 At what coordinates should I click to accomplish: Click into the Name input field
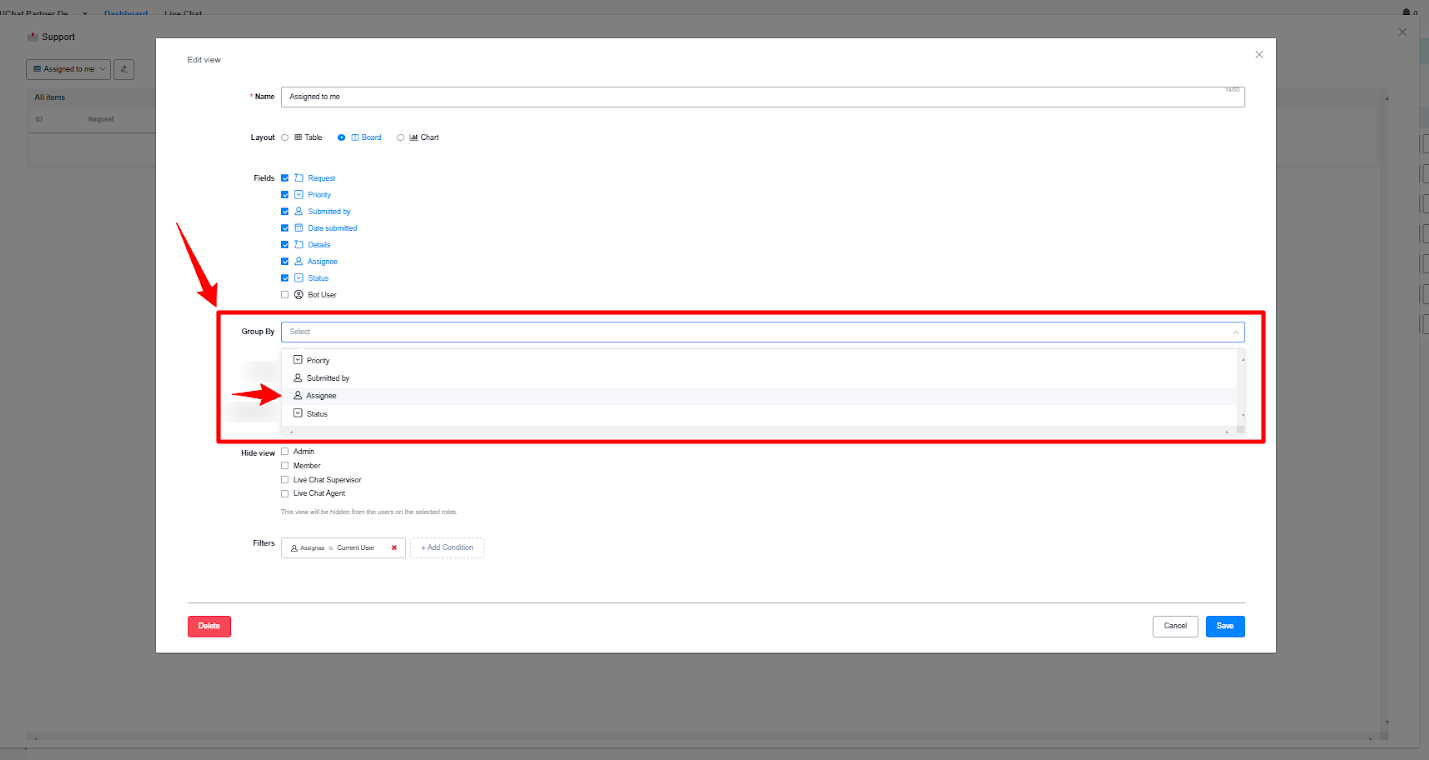click(x=762, y=97)
